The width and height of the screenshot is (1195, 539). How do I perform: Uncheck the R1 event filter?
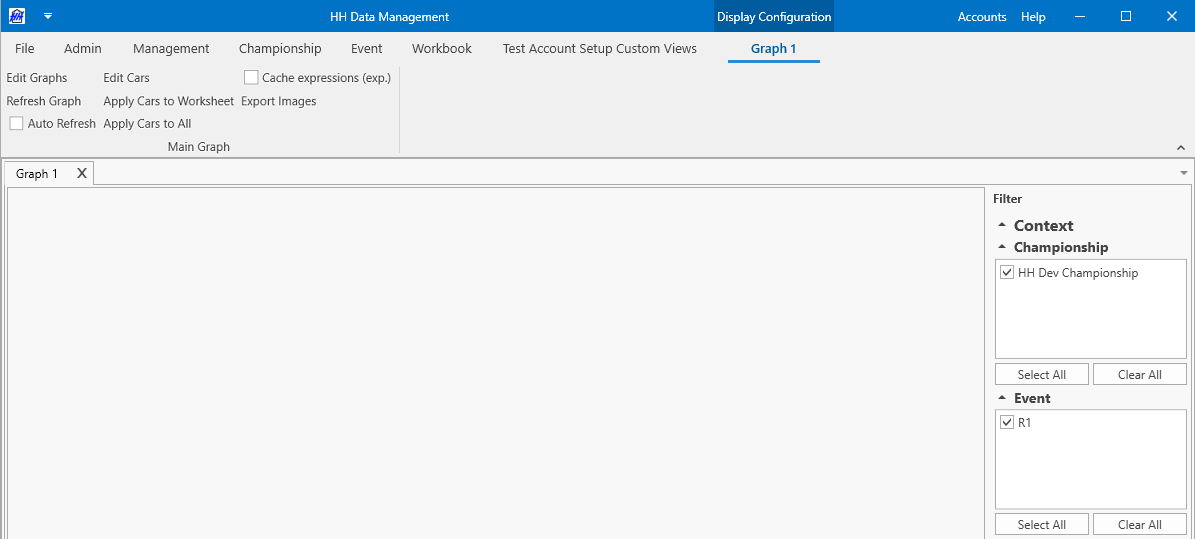pyautogui.click(x=1007, y=422)
